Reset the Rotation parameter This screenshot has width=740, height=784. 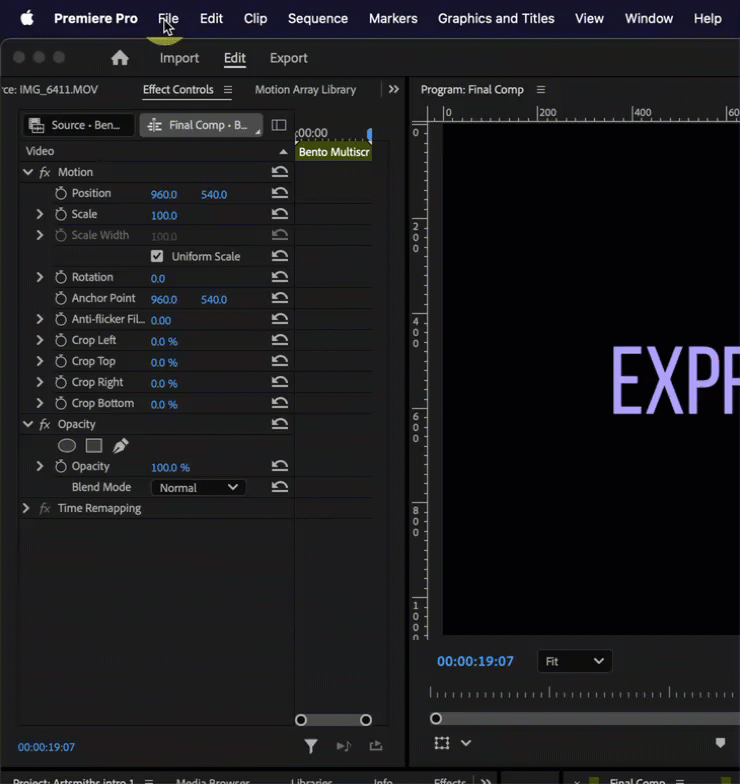[x=280, y=278]
